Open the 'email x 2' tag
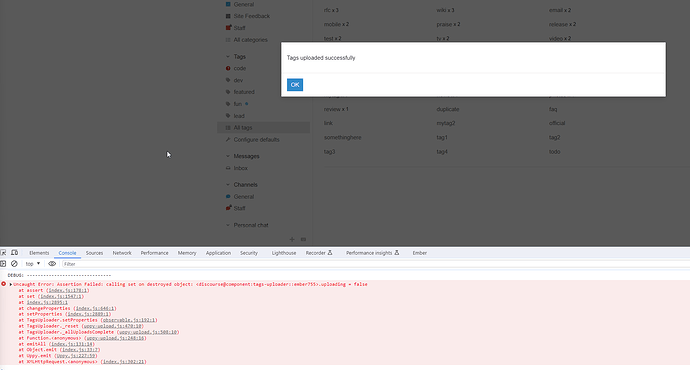Viewport: 690px width, 370px height. click(x=560, y=10)
